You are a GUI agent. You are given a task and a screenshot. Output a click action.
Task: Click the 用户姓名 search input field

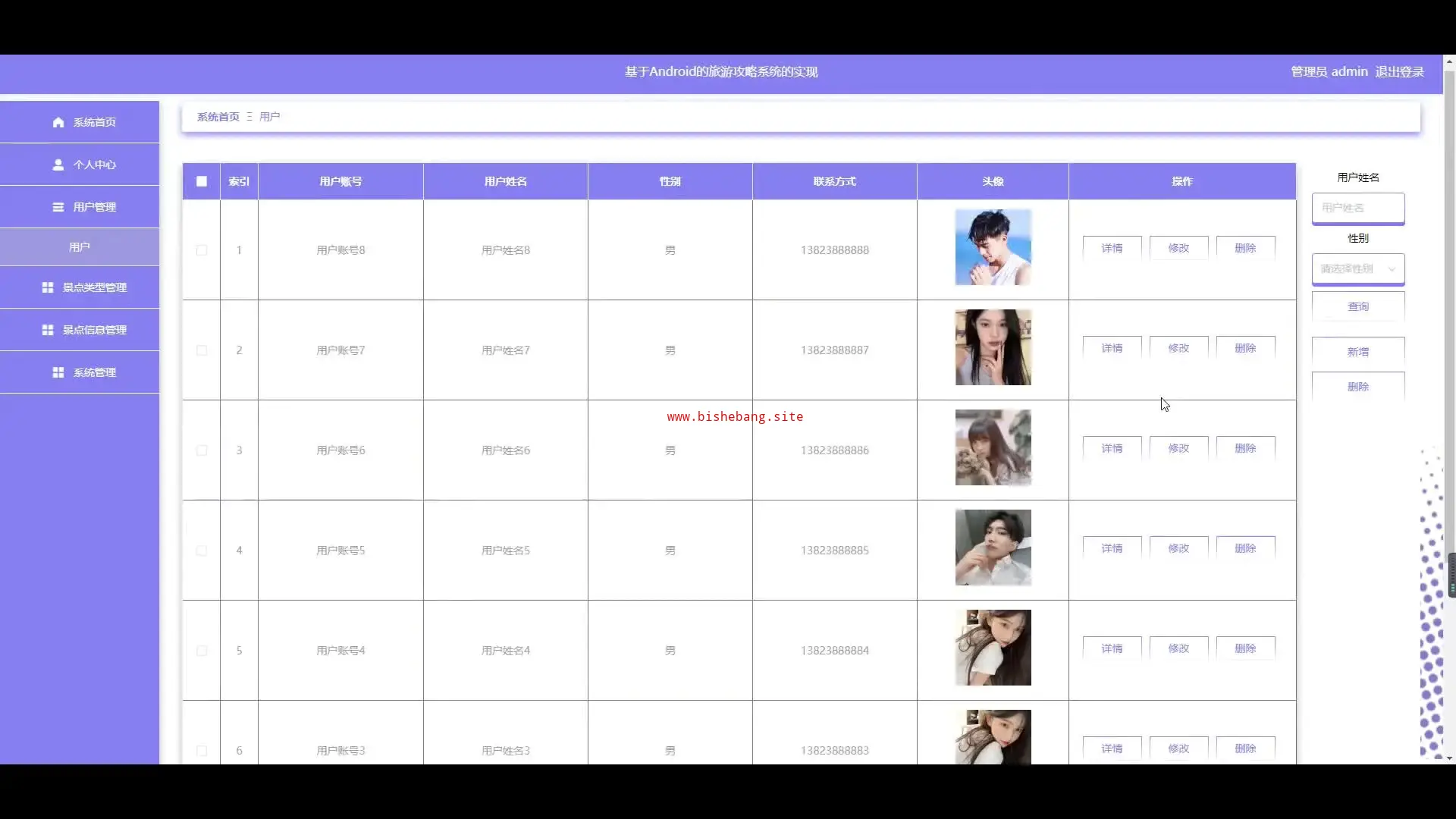coord(1358,208)
